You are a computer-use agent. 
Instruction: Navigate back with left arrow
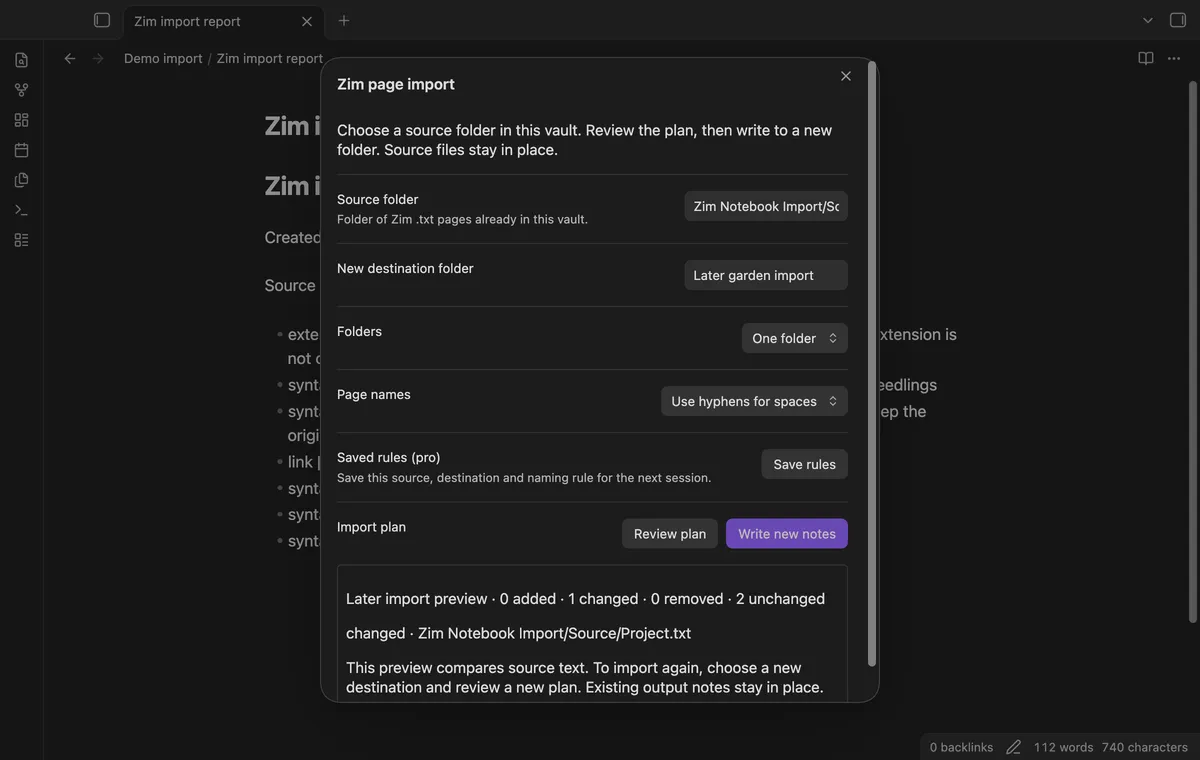(70, 58)
